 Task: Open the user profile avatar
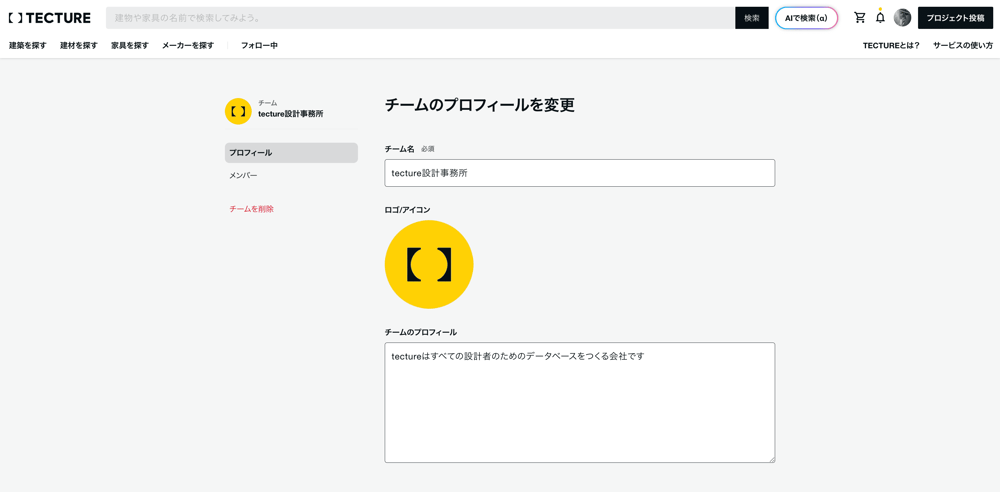pos(902,18)
